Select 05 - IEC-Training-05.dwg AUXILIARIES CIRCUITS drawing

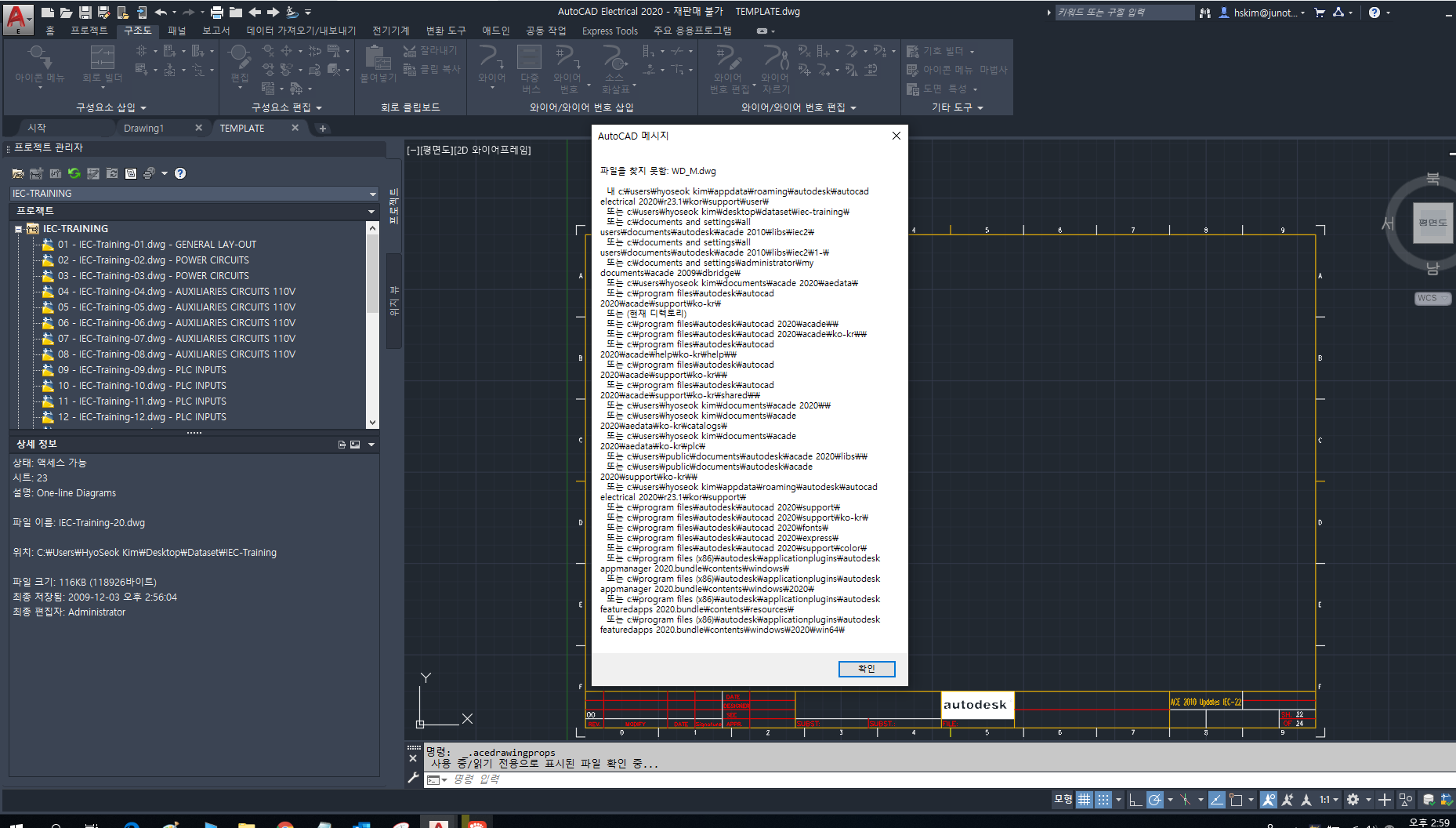[x=176, y=307]
